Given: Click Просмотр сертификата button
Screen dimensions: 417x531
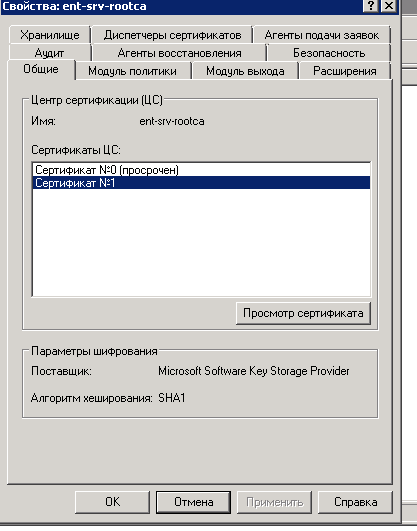Looking at the screenshot, I should click(303, 313).
